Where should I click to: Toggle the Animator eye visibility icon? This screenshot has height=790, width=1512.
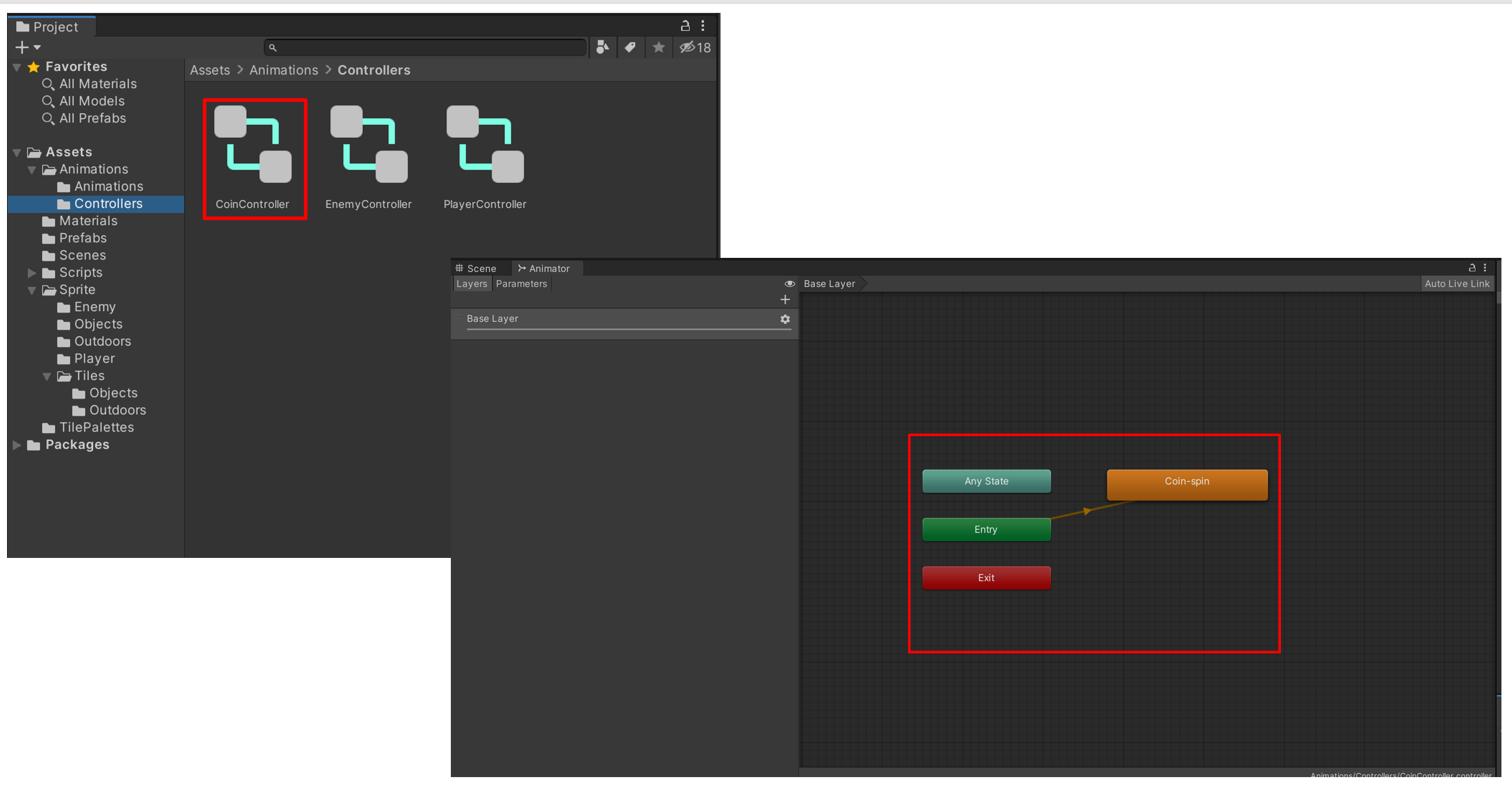point(790,284)
